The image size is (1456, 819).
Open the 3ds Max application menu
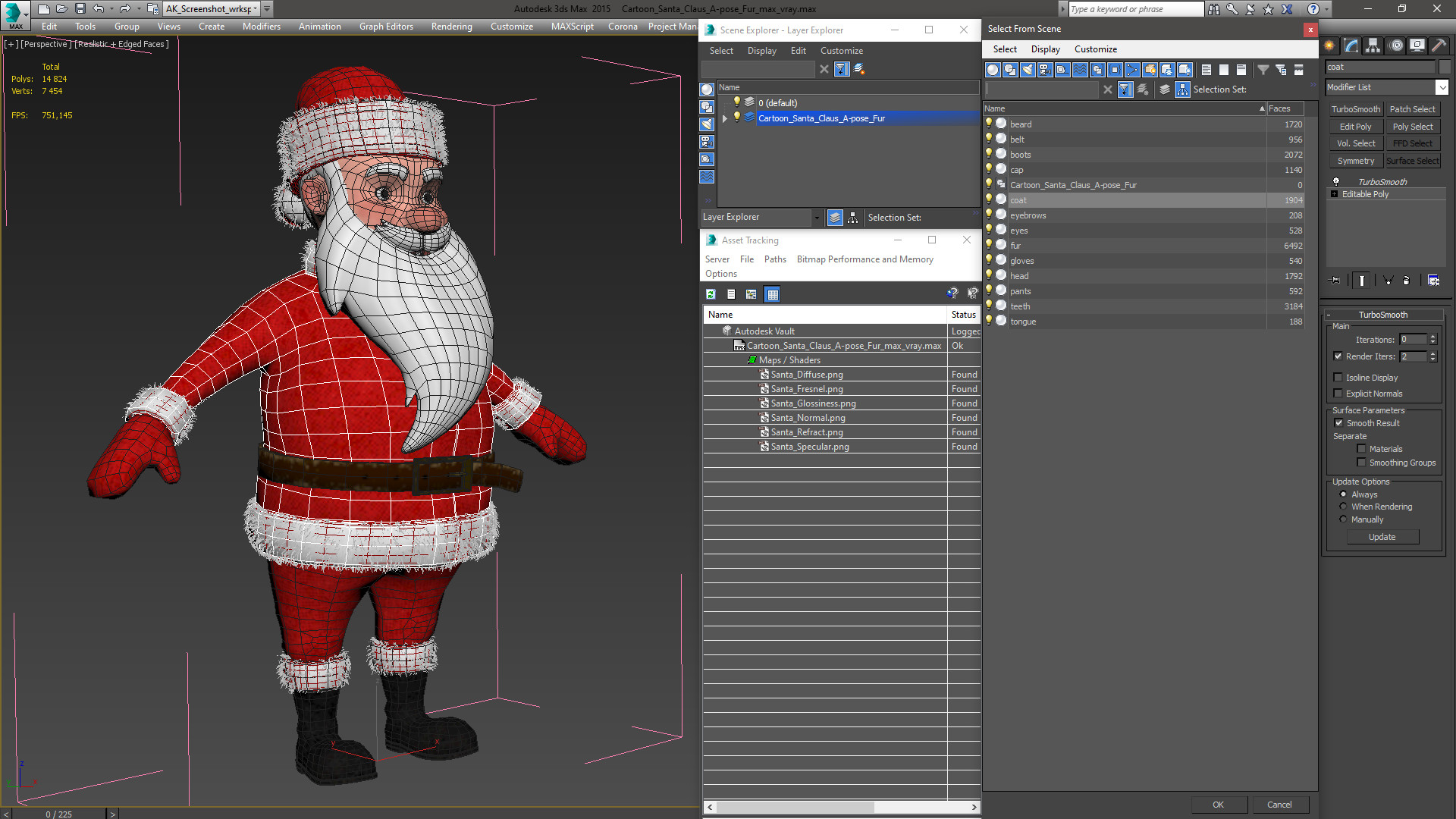[14, 14]
